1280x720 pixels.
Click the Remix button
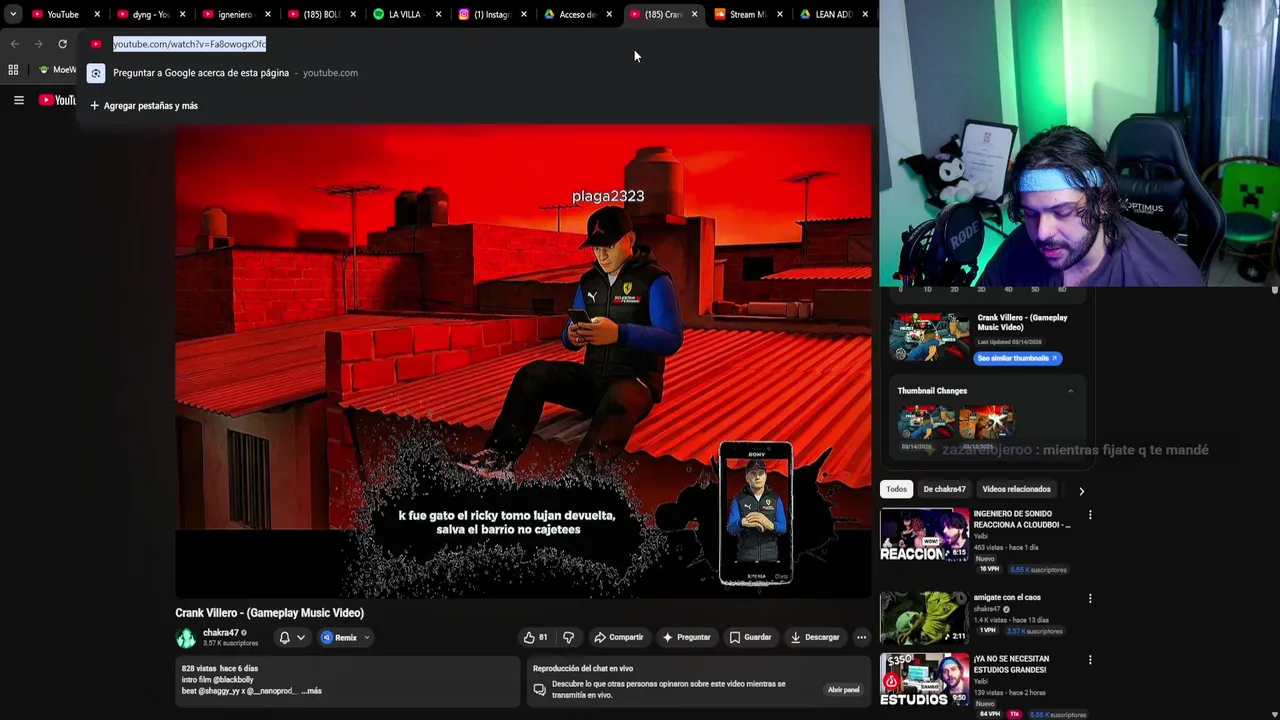(x=339, y=637)
